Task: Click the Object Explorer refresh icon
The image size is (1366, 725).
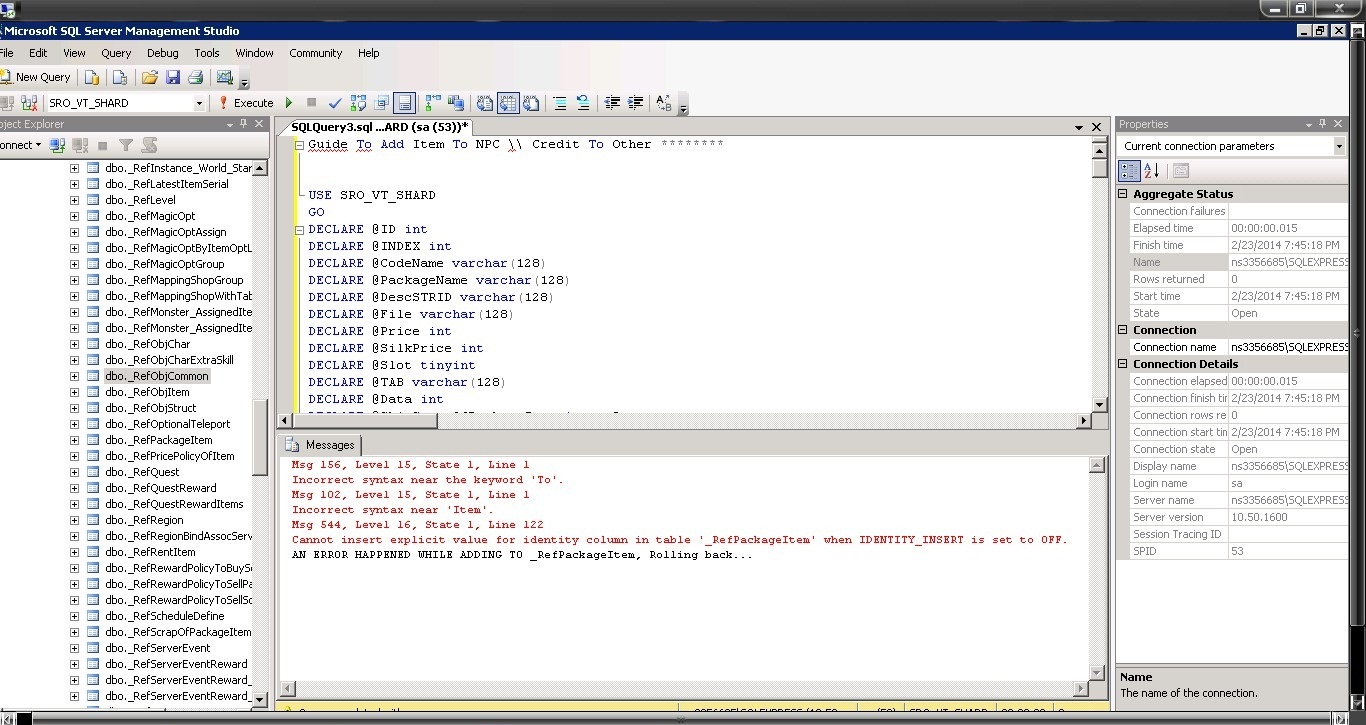Action: click(149, 145)
